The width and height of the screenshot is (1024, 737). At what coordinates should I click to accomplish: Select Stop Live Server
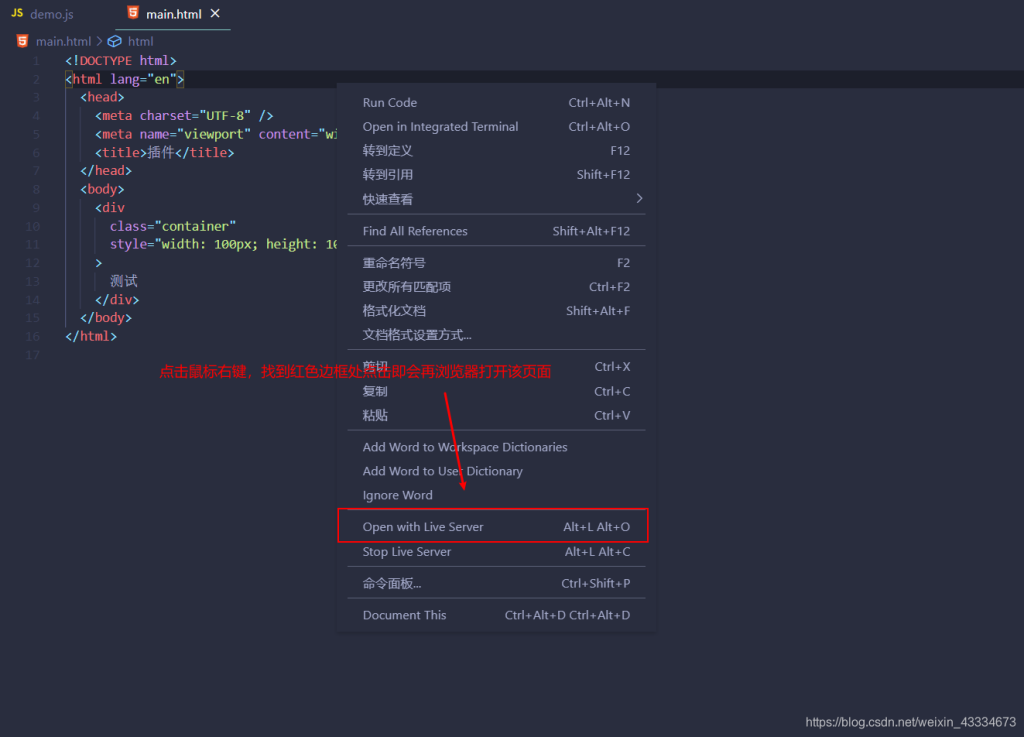tap(496, 552)
